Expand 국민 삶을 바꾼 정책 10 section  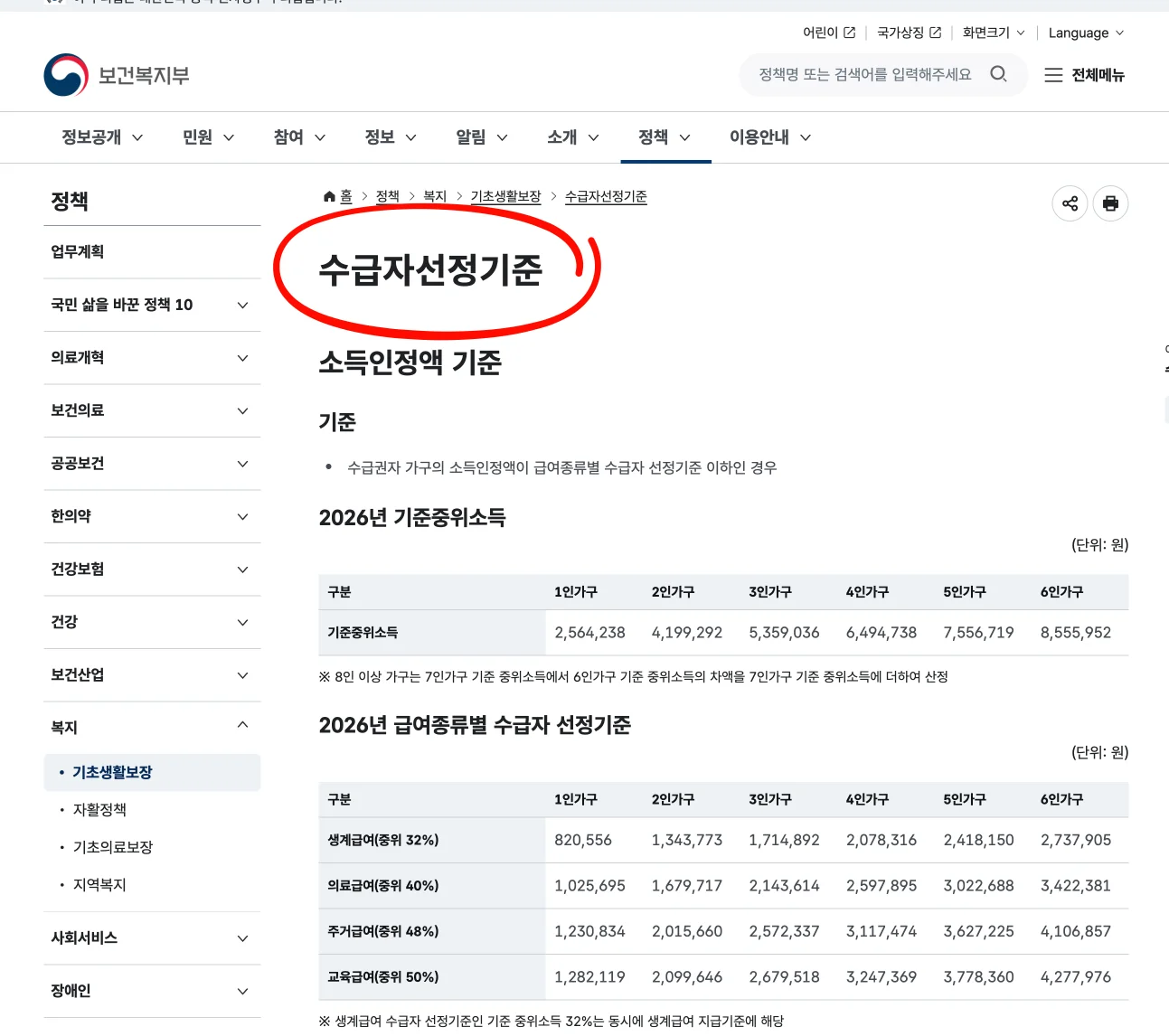(152, 305)
